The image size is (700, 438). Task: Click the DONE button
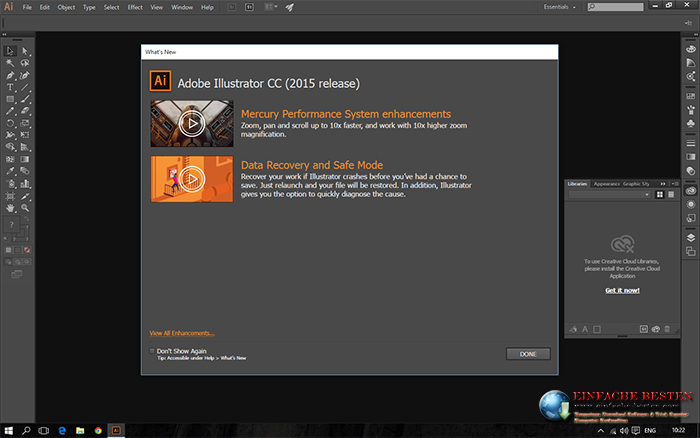528,354
